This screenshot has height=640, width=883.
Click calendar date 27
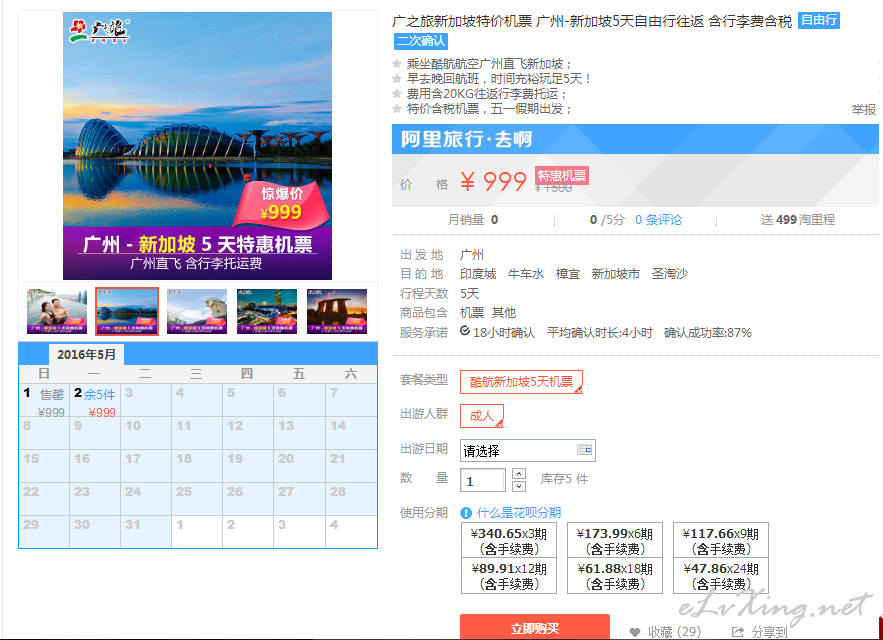pyautogui.click(x=298, y=499)
